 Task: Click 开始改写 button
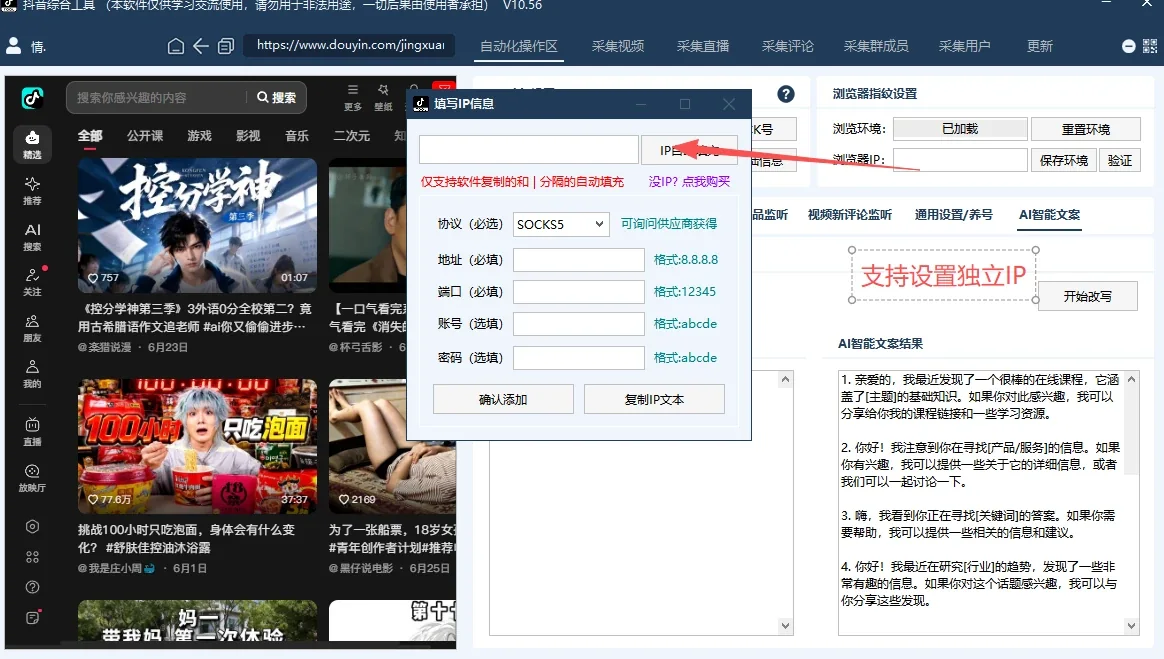coord(1088,296)
